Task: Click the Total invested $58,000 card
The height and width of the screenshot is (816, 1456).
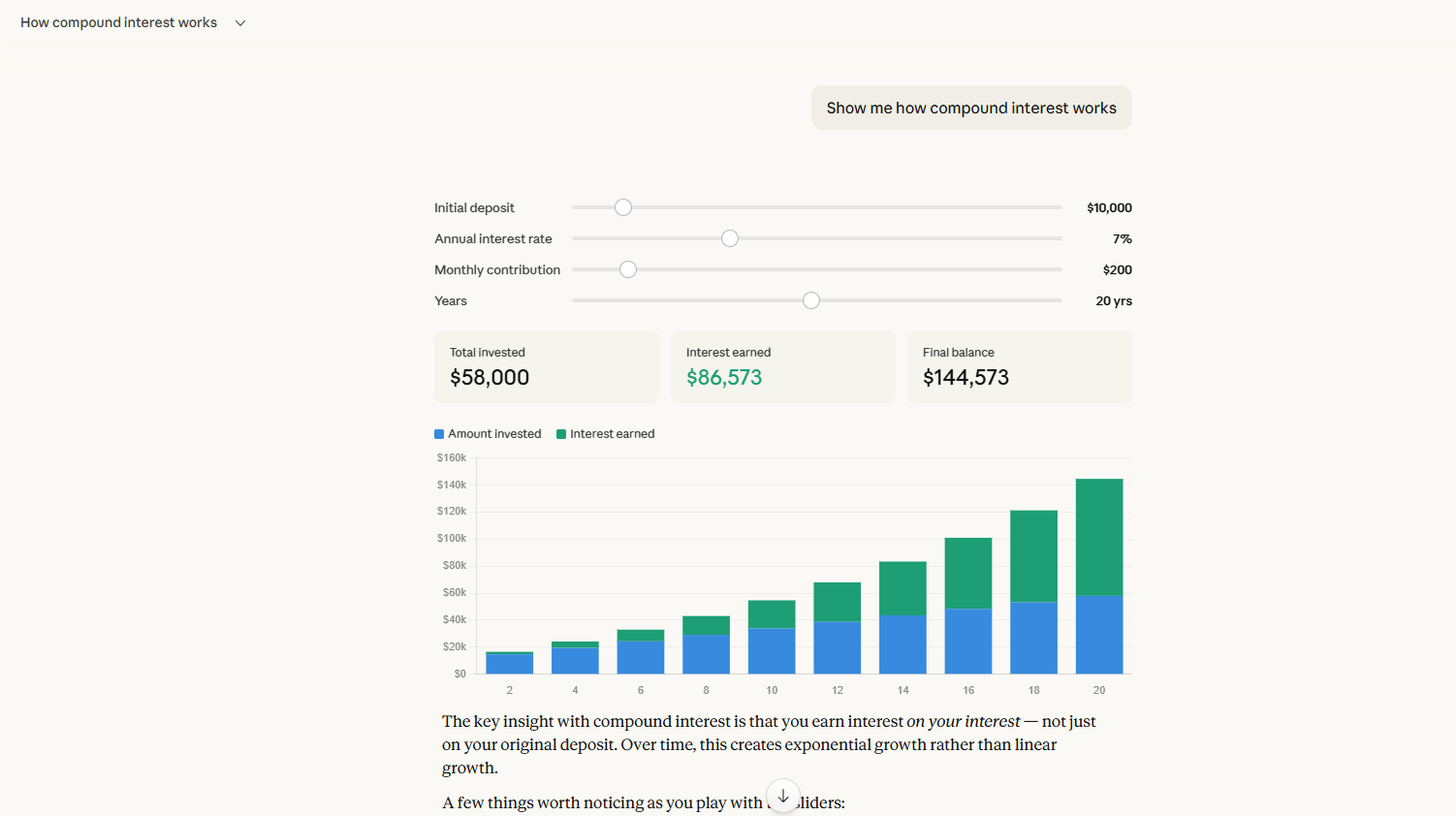Action: point(547,367)
